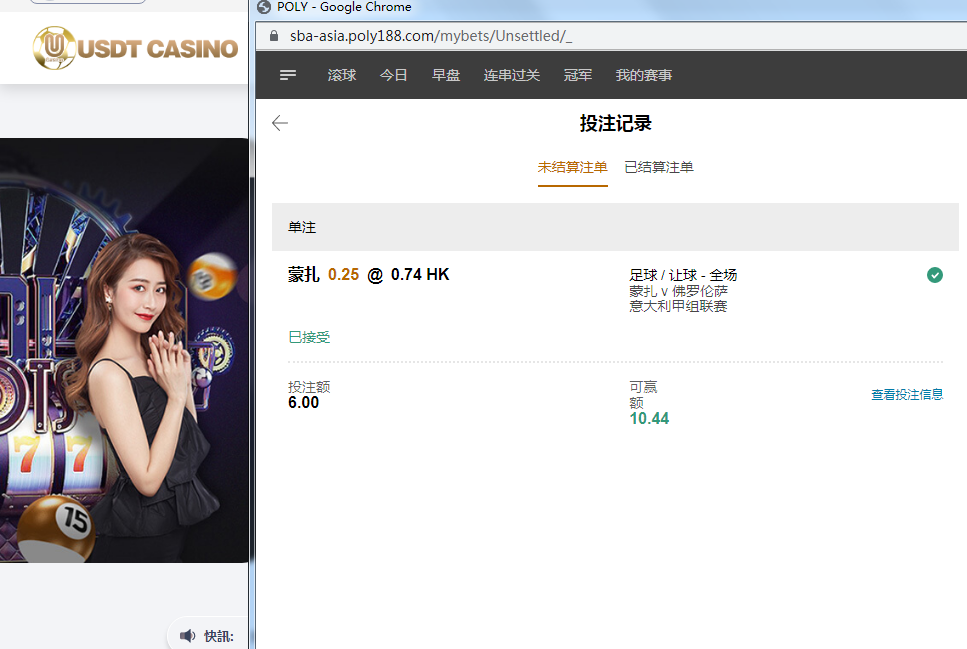Open the 连串过关 menu item
The height and width of the screenshot is (649, 967).
512,75
